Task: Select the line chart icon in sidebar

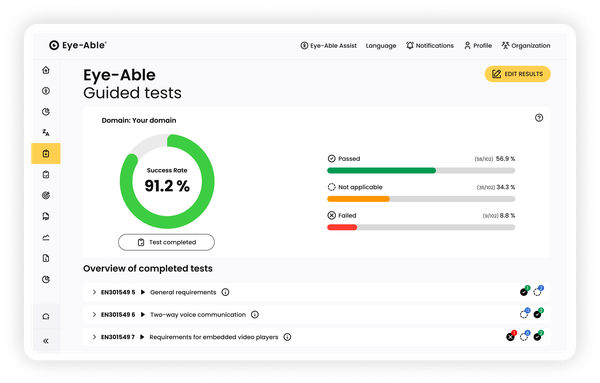Action: pos(46,238)
